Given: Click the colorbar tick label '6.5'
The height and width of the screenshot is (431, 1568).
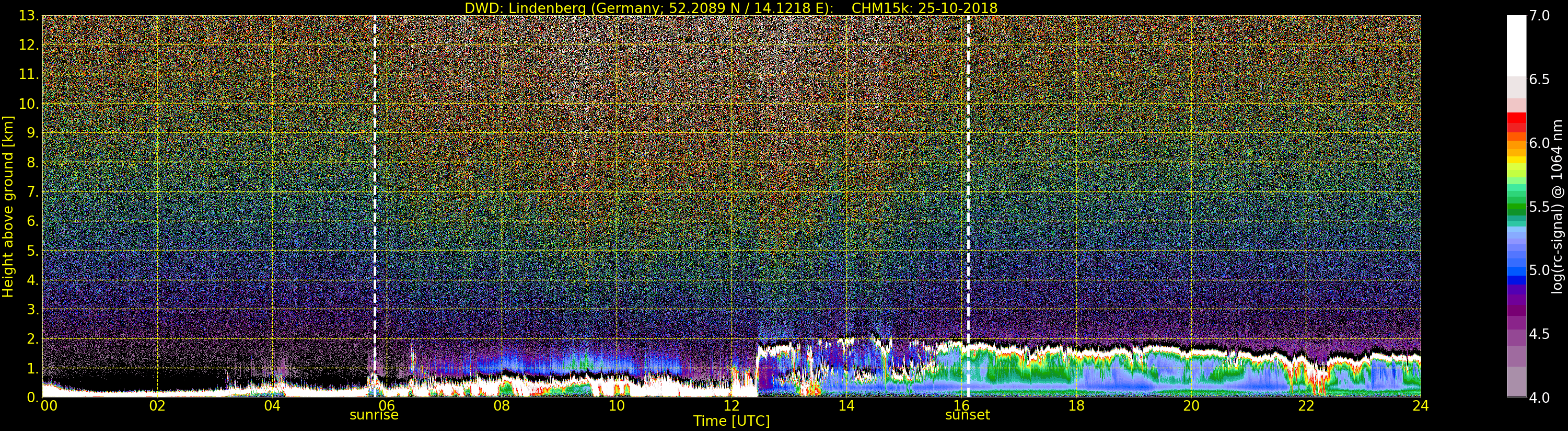Looking at the screenshot, I should click(x=1539, y=80).
